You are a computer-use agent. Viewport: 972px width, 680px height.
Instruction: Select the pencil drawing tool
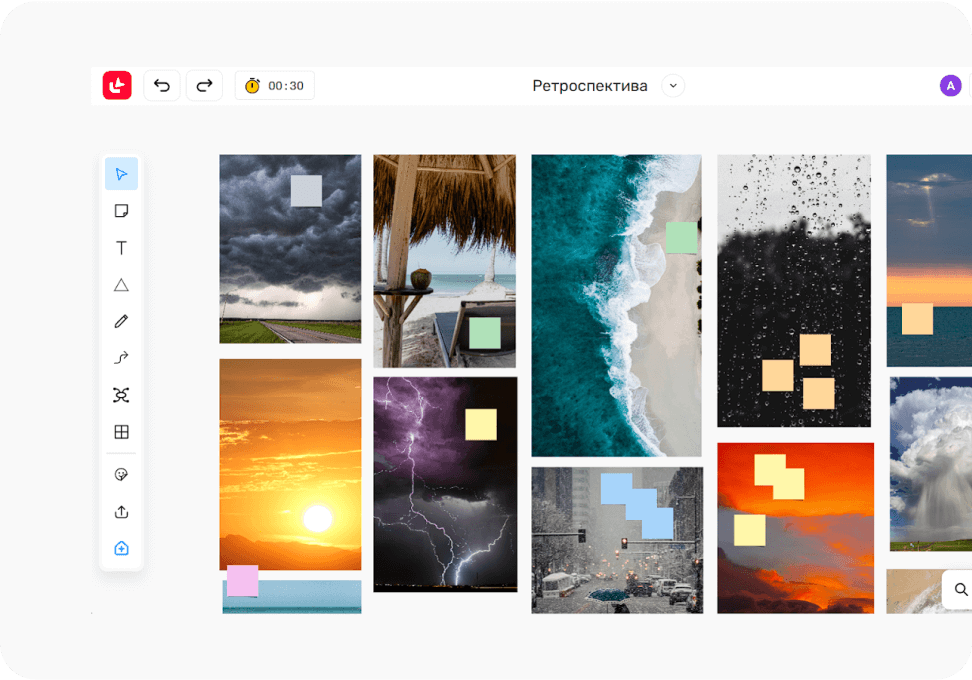pyautogui.click(x=121, y=321)
